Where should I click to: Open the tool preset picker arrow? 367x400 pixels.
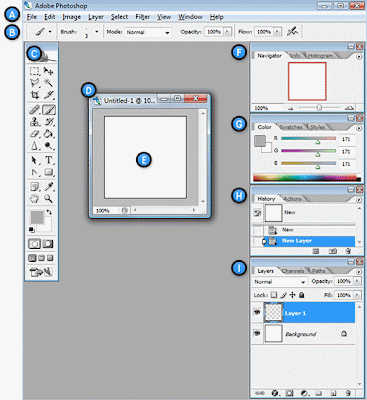coord(50,32)
